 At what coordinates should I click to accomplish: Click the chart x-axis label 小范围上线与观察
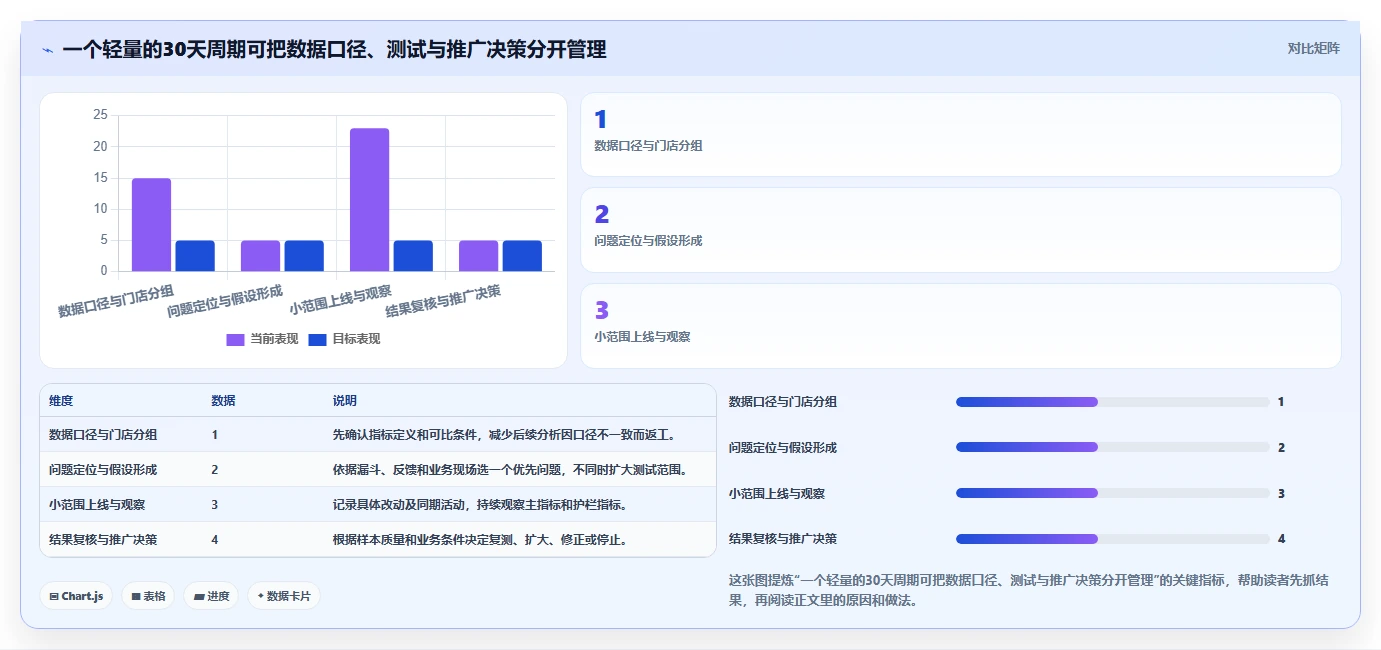pyautogui.click(x=340, y=300)
